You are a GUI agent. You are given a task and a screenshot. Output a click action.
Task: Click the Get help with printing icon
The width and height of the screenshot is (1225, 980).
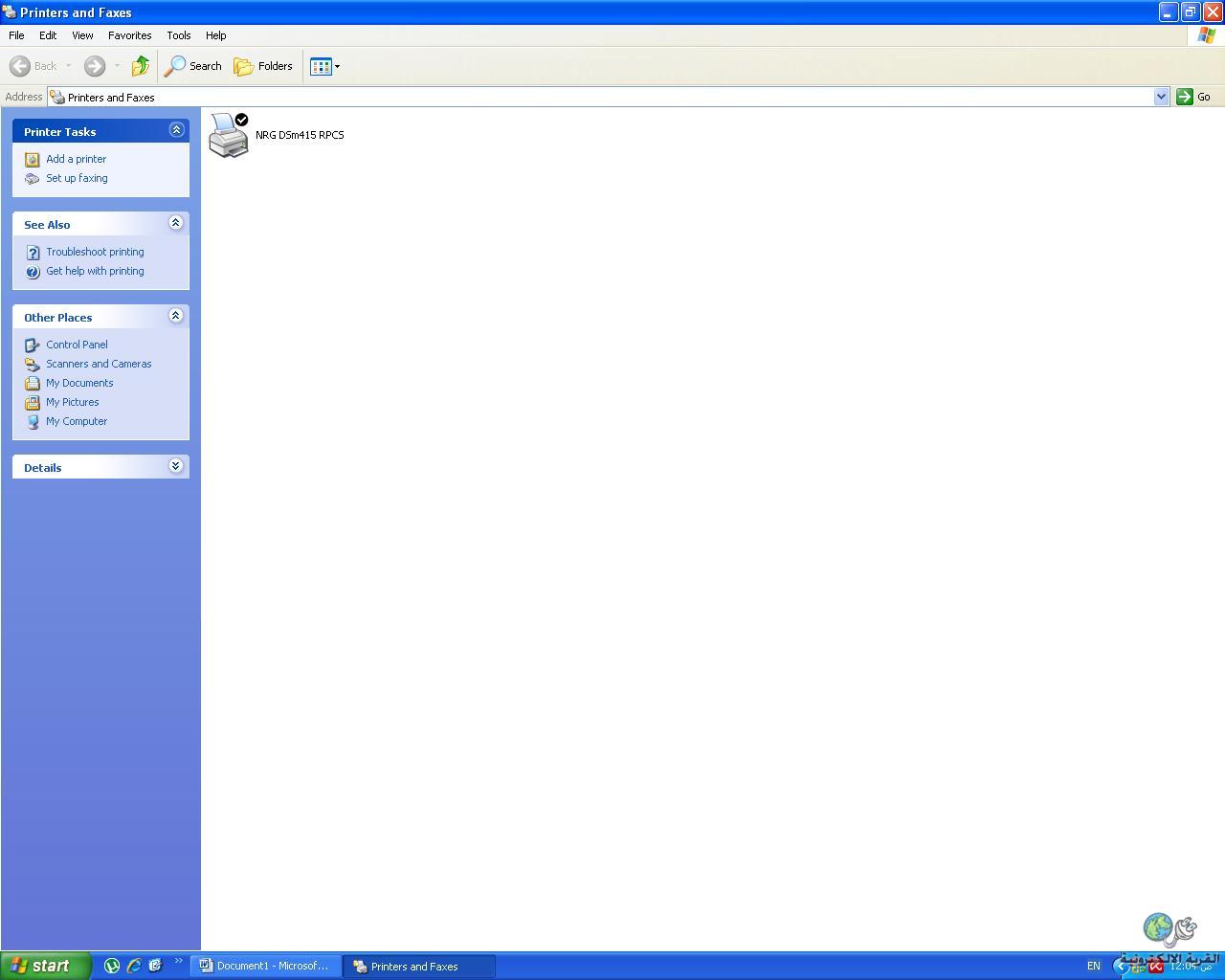pyautogui.click(x=33, y=271)
